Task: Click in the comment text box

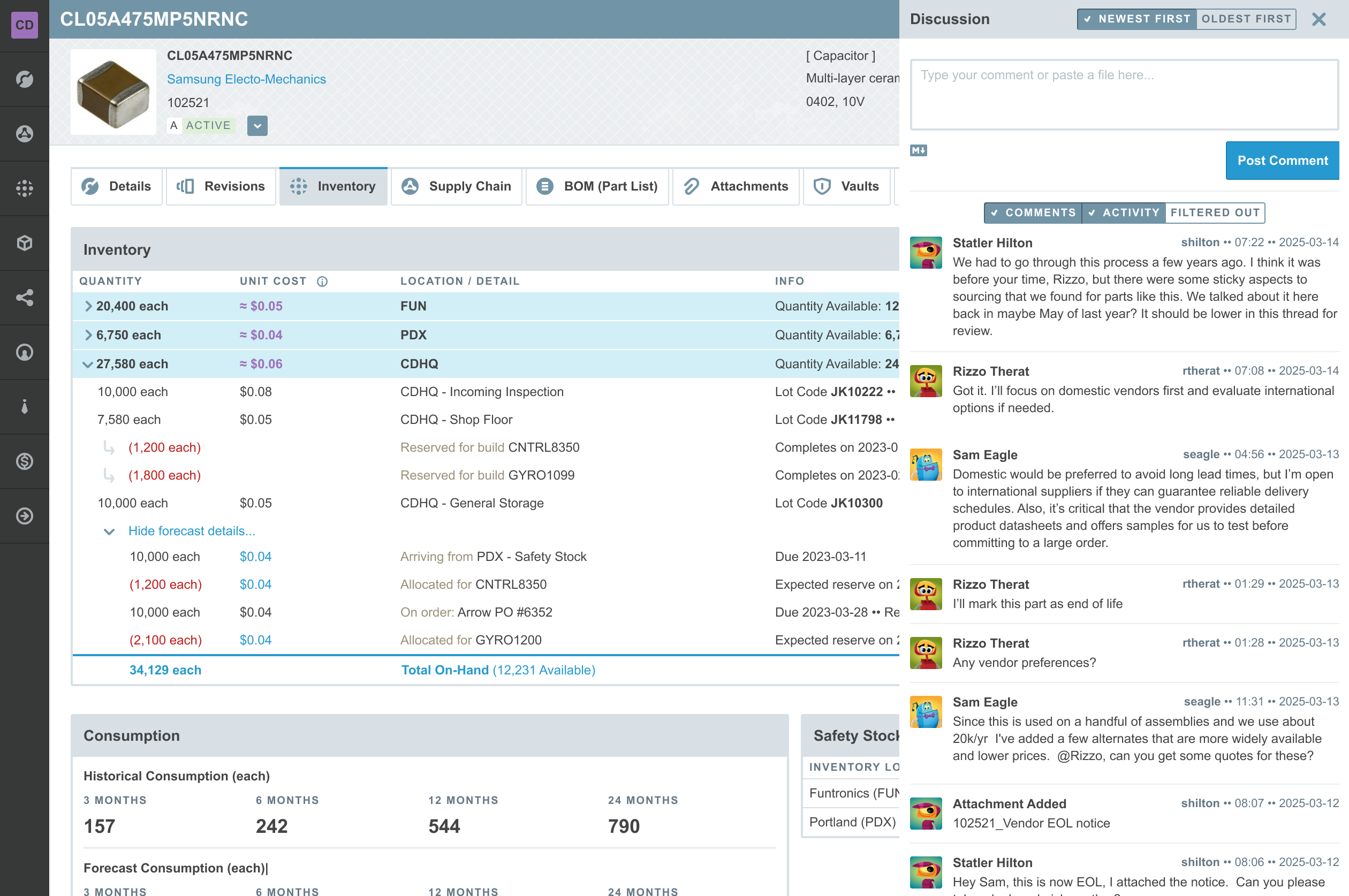Action: (1124, 95)
